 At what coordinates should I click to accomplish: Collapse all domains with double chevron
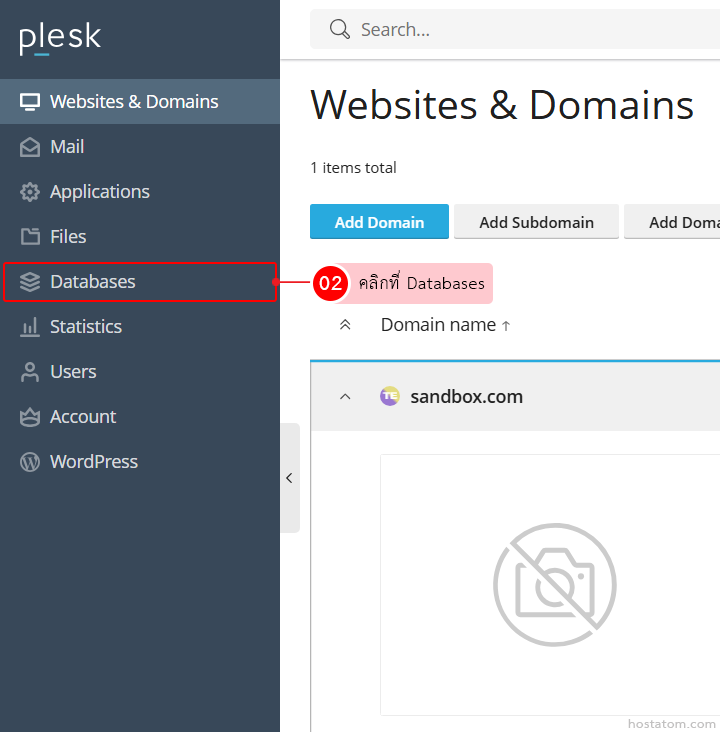(x=345, y=325)
